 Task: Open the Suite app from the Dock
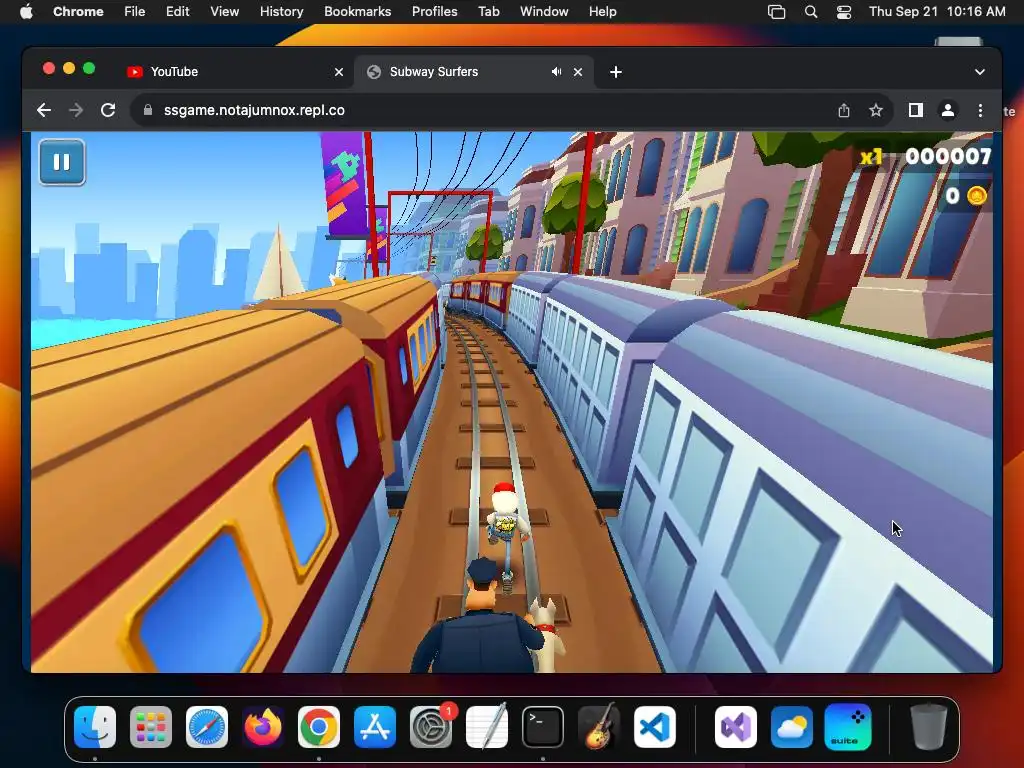(x=848, y=726)
